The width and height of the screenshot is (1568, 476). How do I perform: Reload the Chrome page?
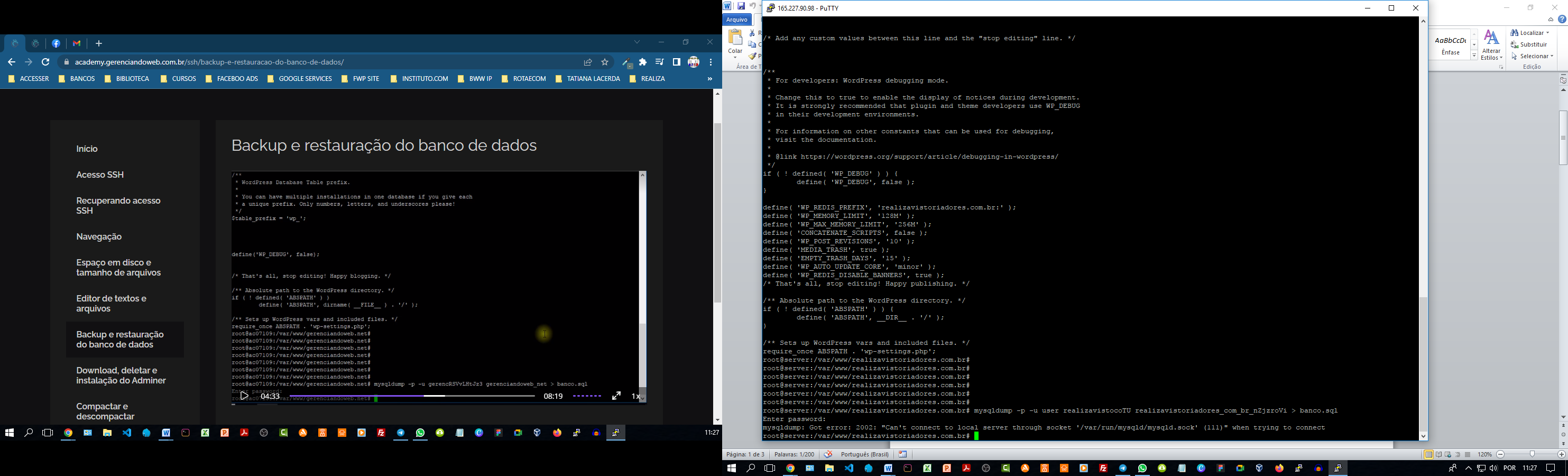point(45,62)
